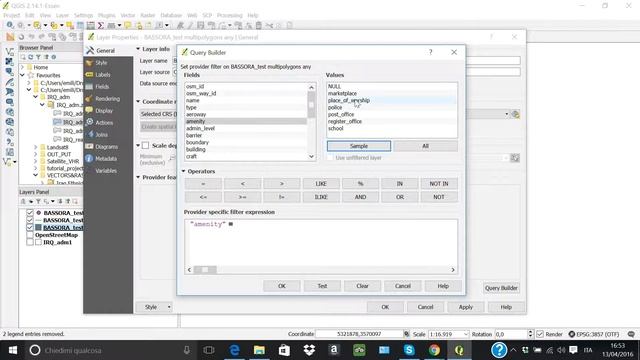The height and width of the screenshot is (360, 640).
Task: Toggle Scale dependent visibility checkbox
Action: point(145,145)
